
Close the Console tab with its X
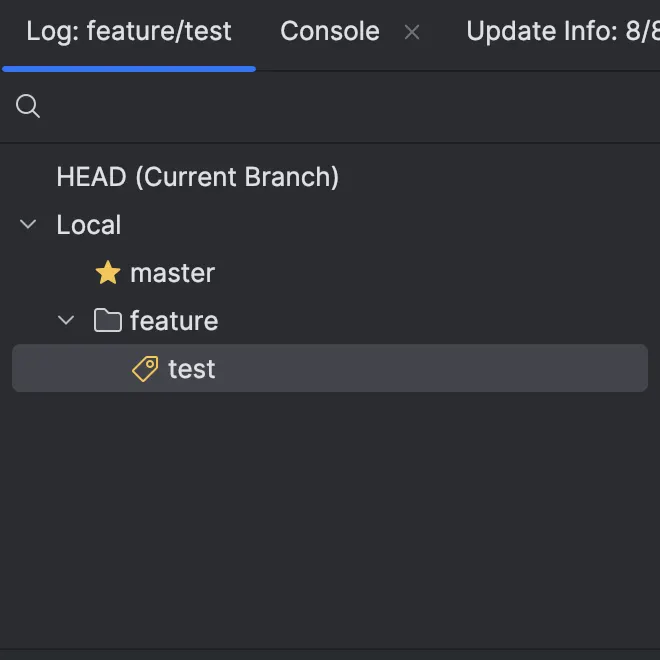click(x=412, y=32)
